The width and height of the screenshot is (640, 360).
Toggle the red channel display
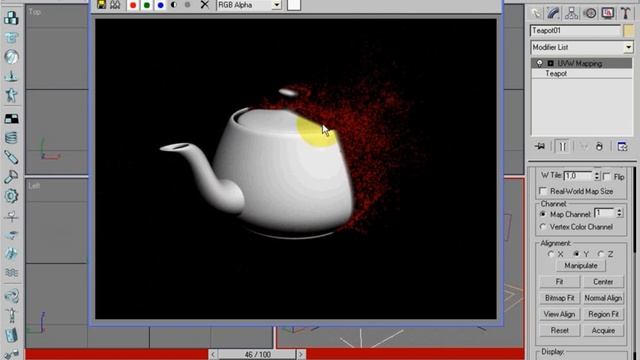133,5
